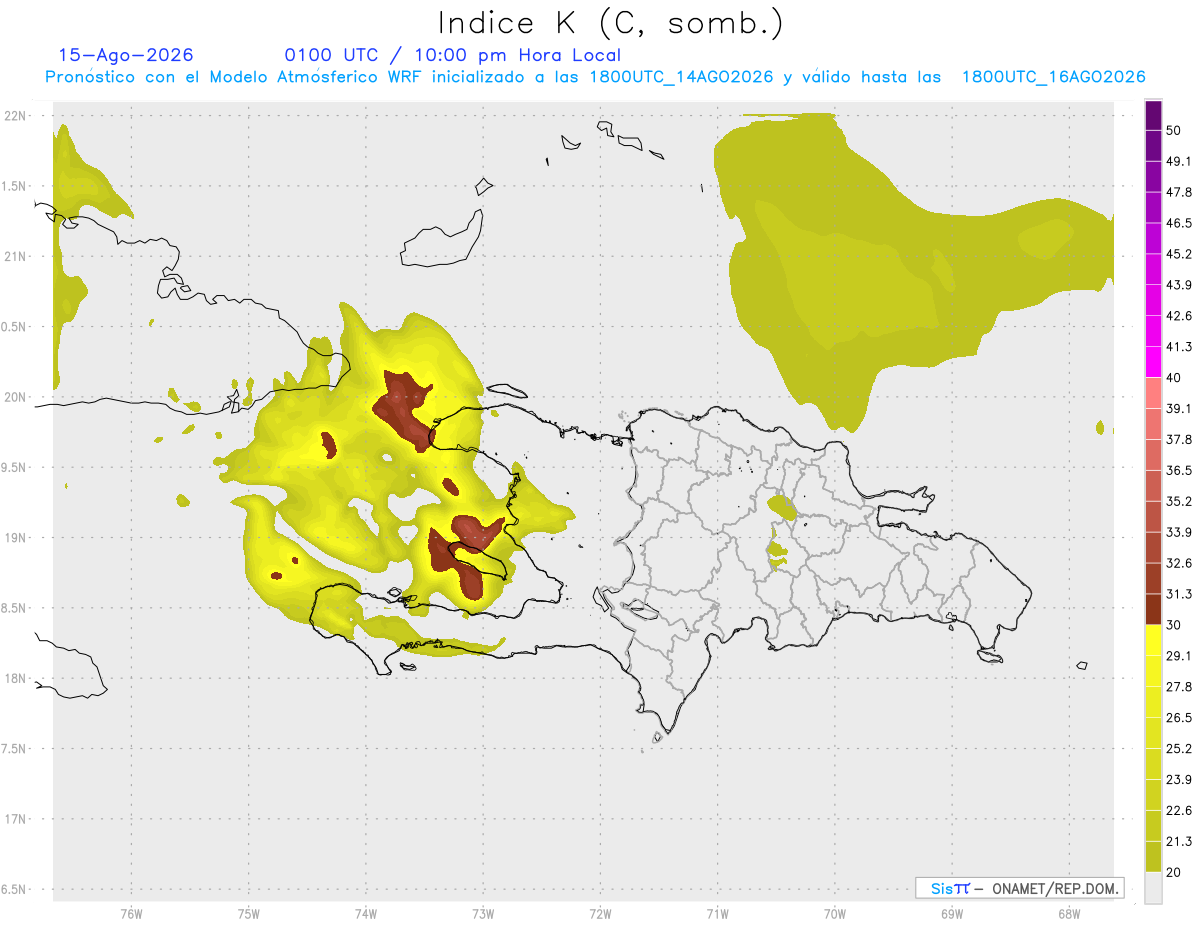The width and height of the screenshot is (1200, 927).
Task: Click the "23.9" color scale value
Action: click(x=1179, y=780)
